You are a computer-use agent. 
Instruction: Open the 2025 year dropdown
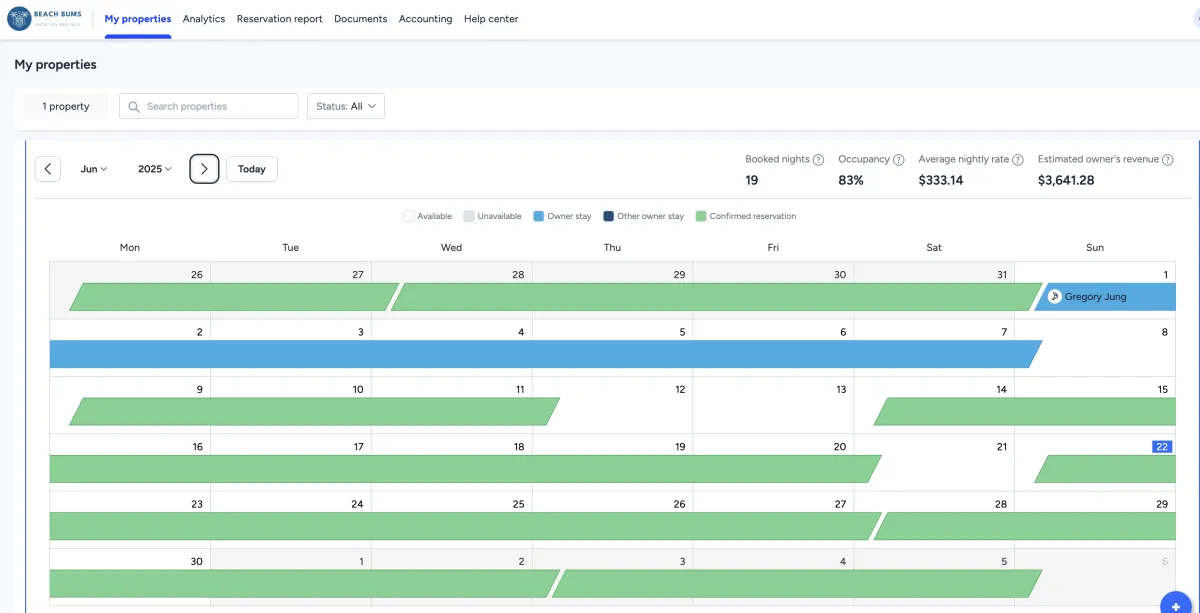155,169
